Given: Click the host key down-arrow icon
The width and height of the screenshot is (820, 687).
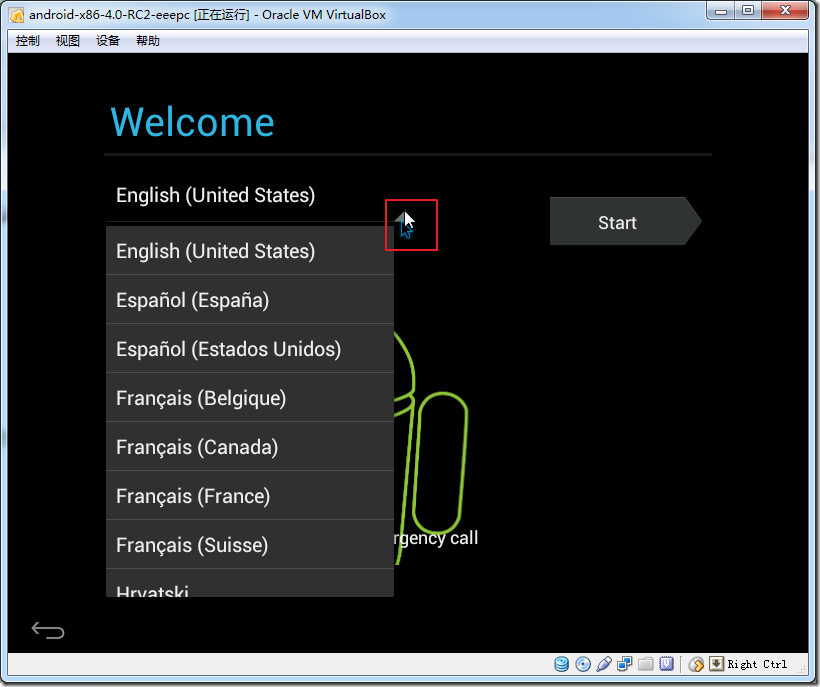Looking at the screenshot, I should pyautogui.click(x=716, y=664).
